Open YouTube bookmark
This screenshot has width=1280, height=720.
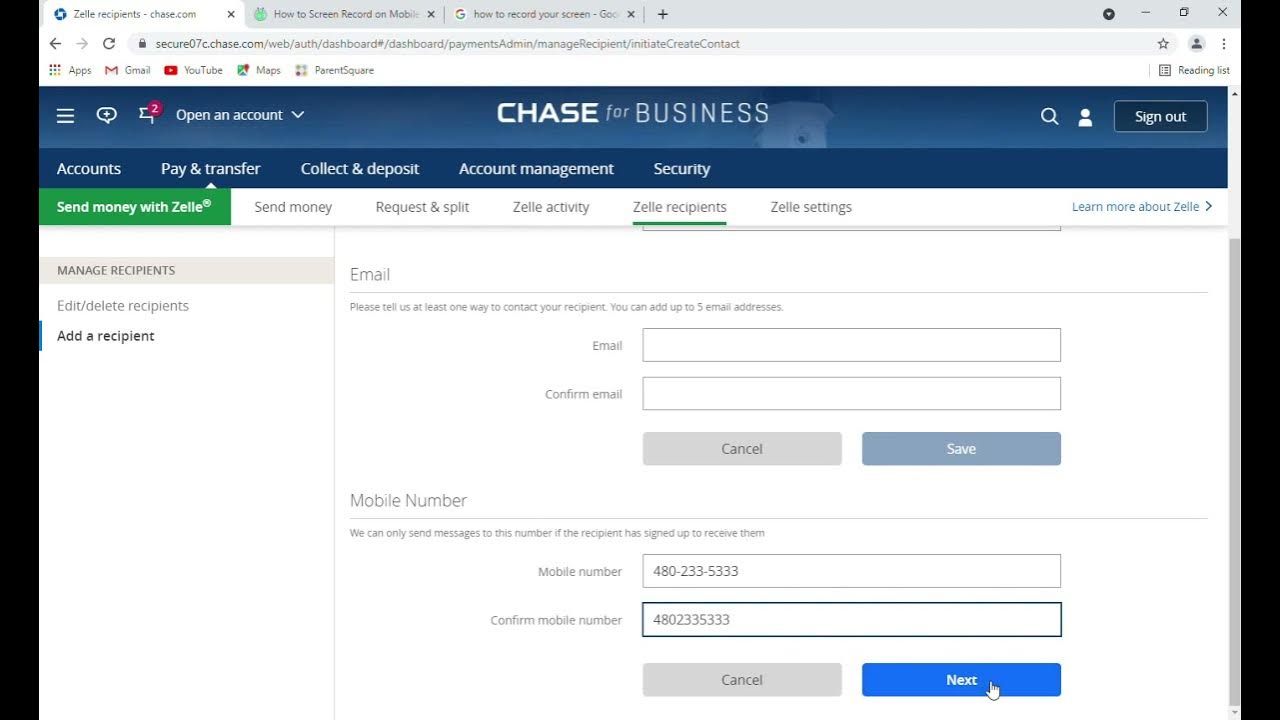click(193, 70)
